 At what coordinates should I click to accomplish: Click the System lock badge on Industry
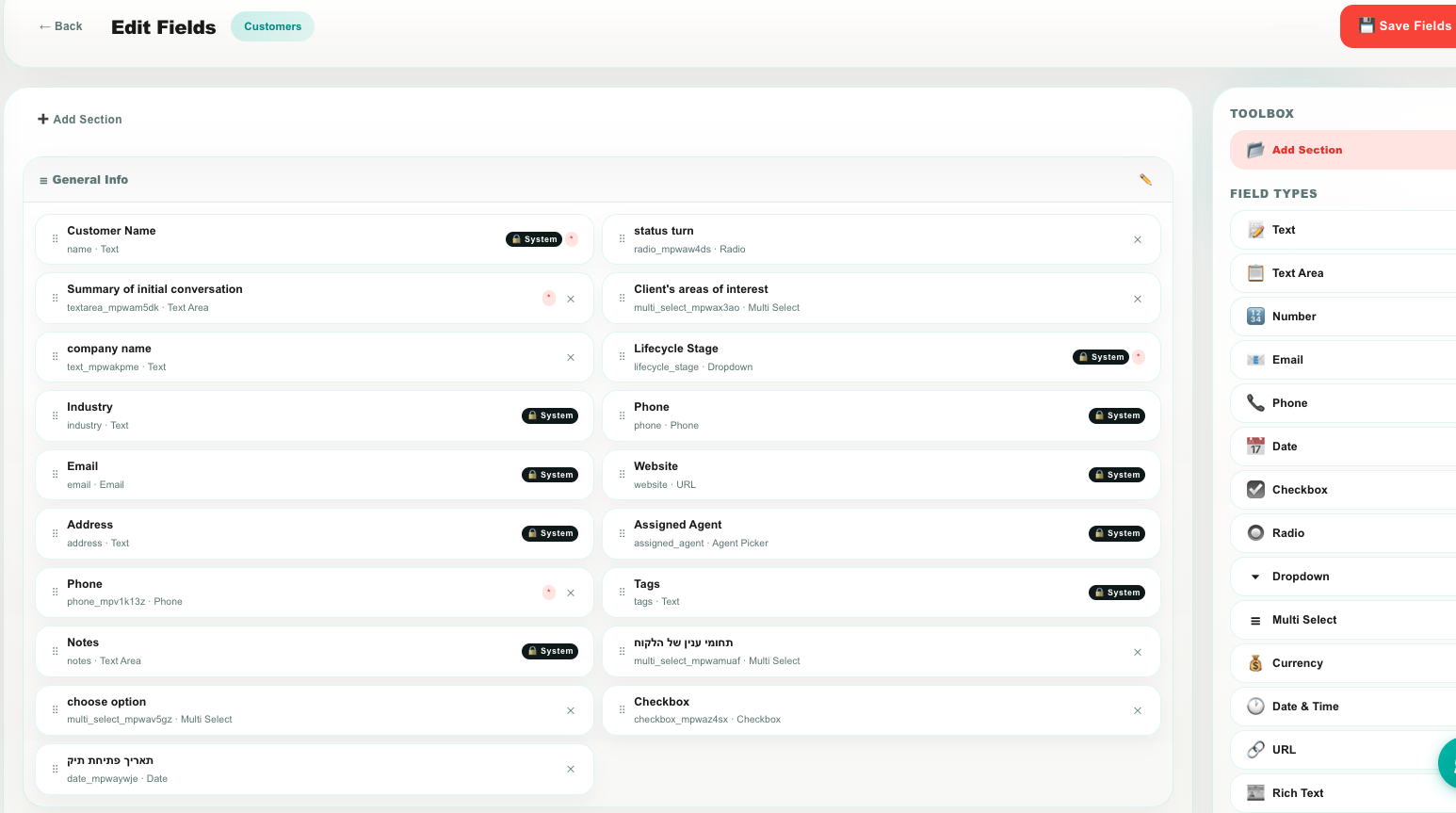(550, 415)
